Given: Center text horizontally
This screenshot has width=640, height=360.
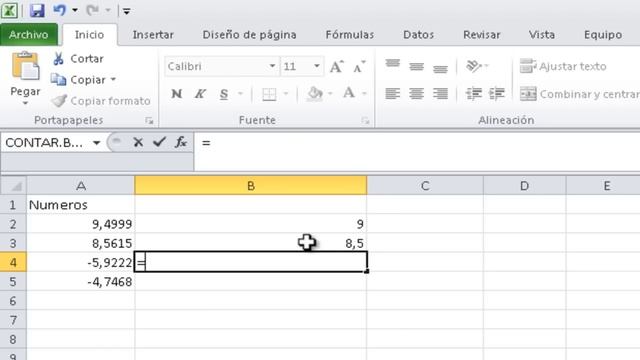Looking at the screenshot, I should tap(416, 94).
